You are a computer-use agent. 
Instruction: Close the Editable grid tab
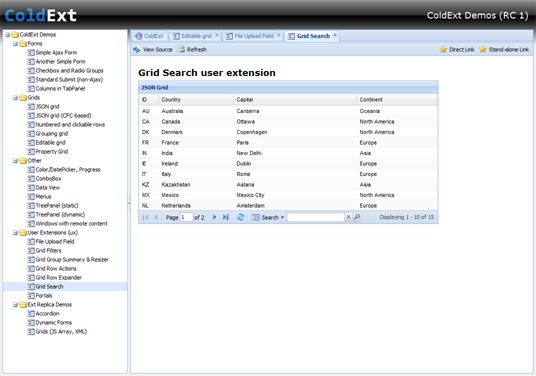(217, 35)
